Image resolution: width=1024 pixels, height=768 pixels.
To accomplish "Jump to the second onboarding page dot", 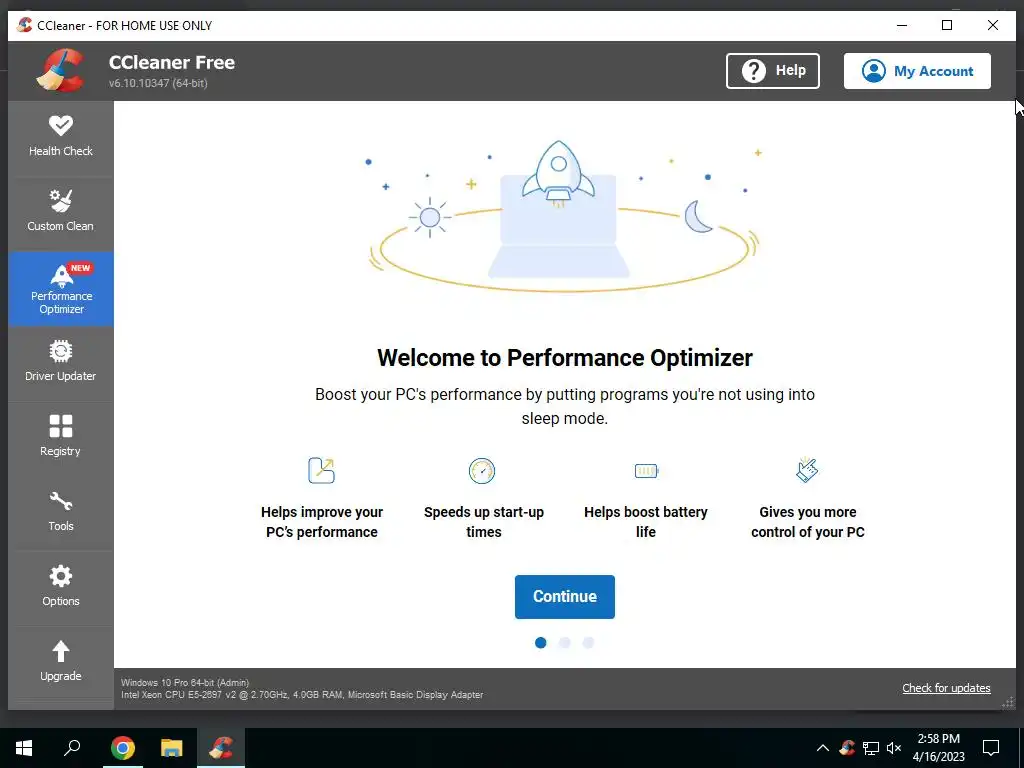I will click(x=564, y=643).
